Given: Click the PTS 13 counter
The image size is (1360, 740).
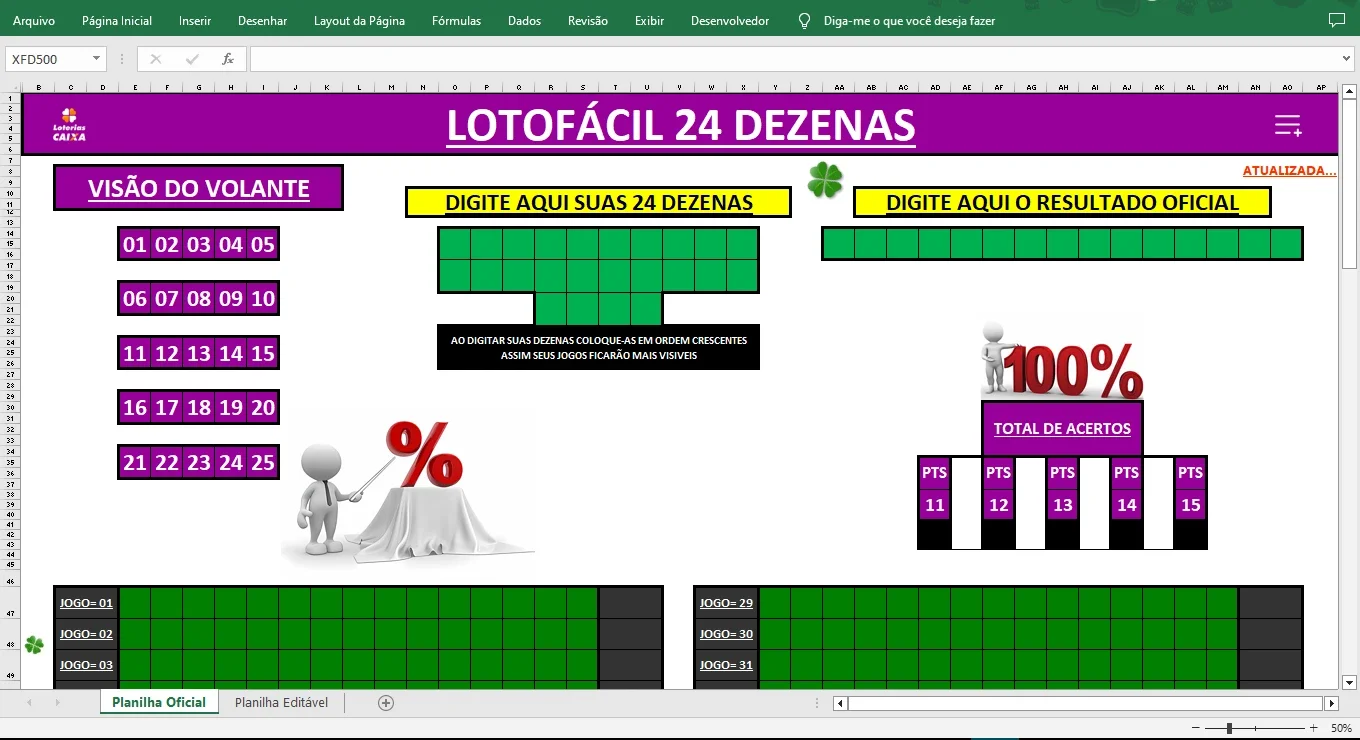Looking at the screenshot, I should point(1062,489).
